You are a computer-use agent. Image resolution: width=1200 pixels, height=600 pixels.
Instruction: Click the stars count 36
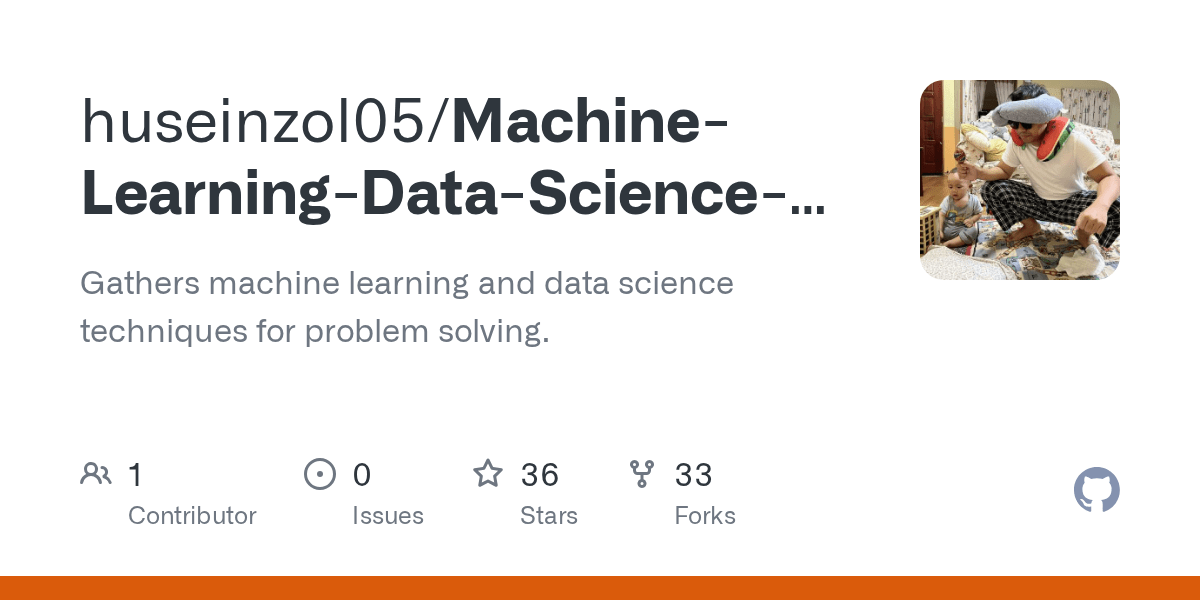click(x=540, y=475)
